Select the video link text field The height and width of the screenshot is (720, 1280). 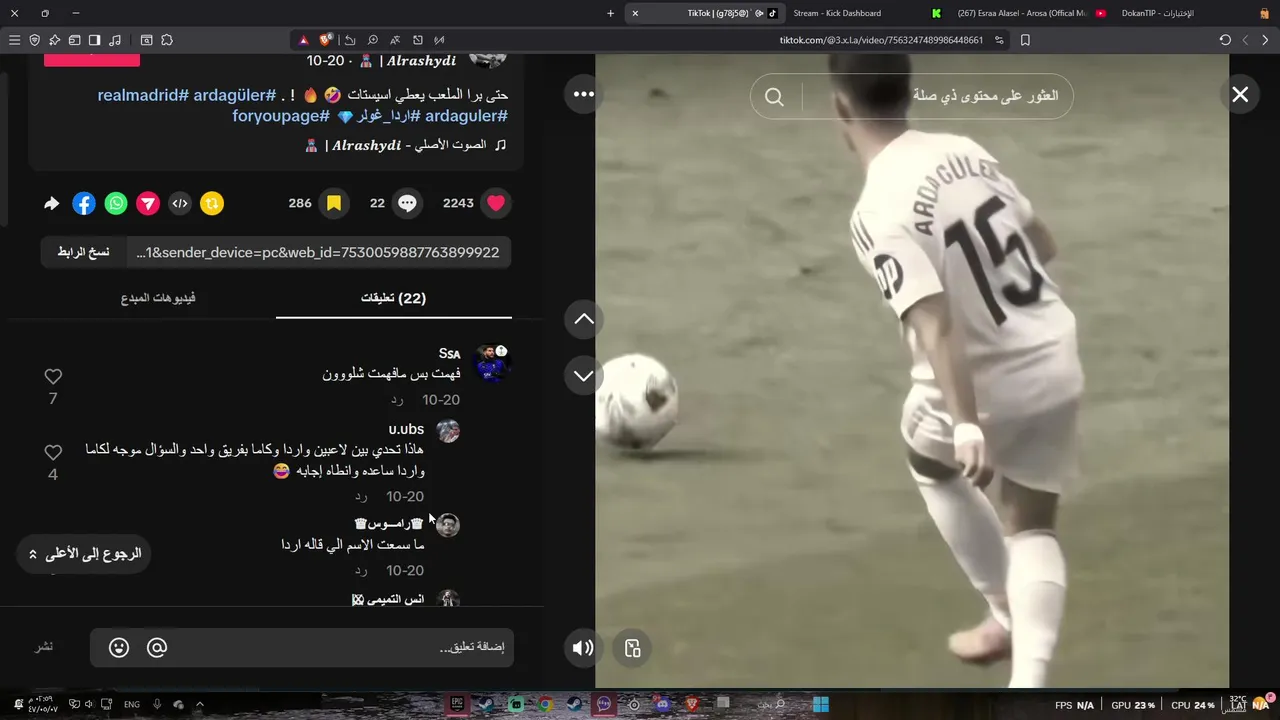tap(318, 252)
